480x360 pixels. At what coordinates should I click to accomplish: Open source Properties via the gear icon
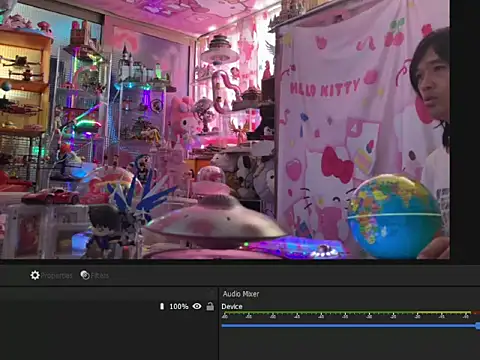[35, 275]
